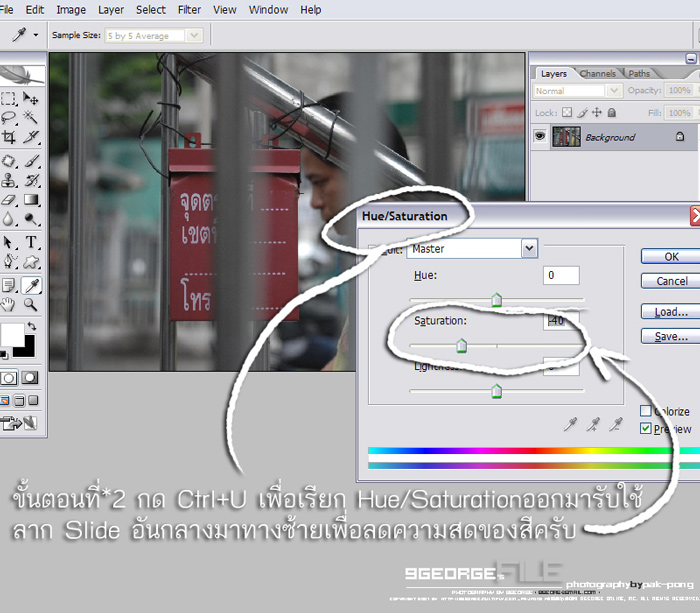
Task: Select the Slice tool
Action: 30,137
